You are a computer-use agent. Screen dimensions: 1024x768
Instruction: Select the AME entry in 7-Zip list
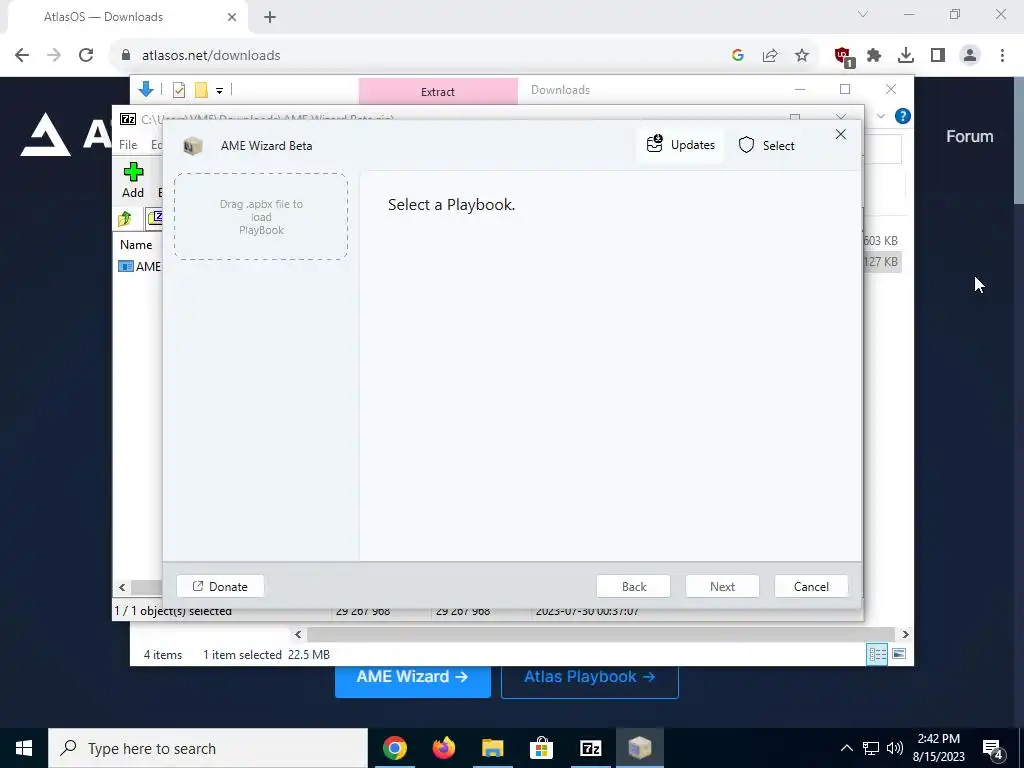[139, 266]
